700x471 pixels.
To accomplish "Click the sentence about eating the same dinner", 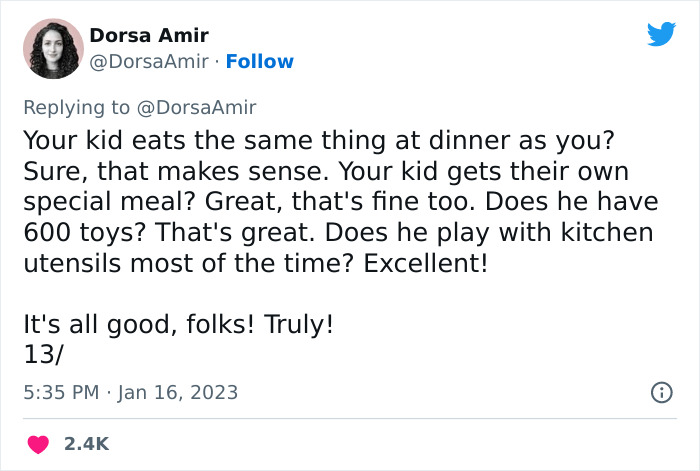I will 320,138.
